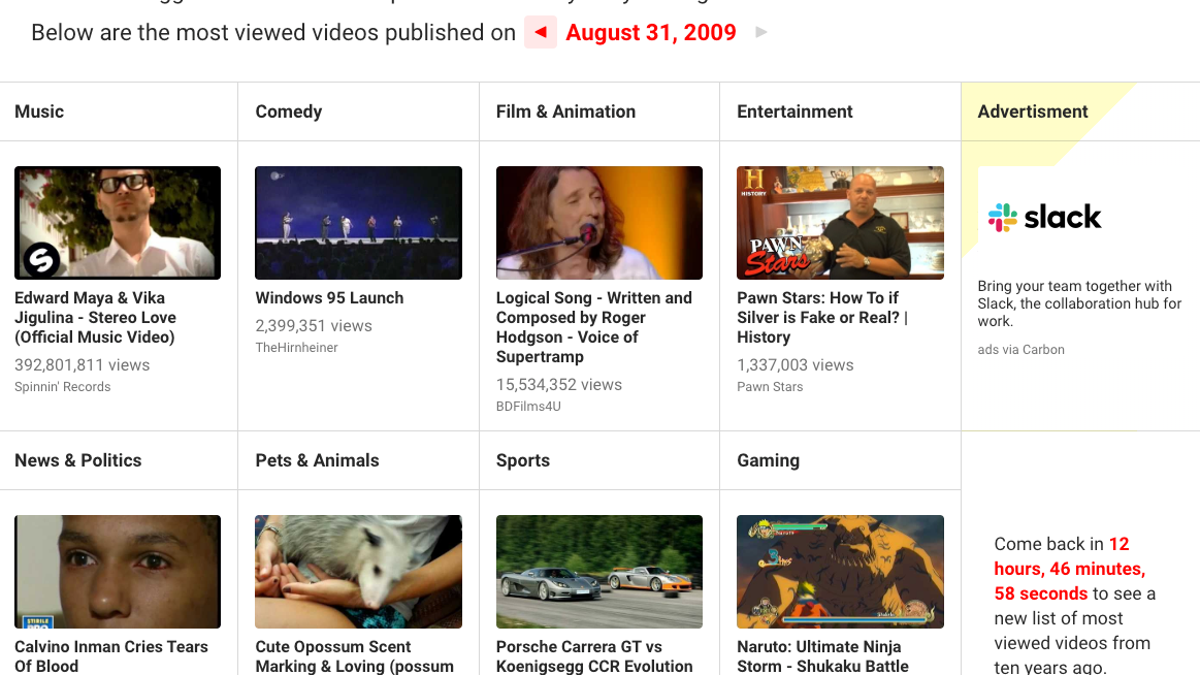Click the Comedy category heading
Viewport: 1200px width, 675px height.
coord(288,112)
